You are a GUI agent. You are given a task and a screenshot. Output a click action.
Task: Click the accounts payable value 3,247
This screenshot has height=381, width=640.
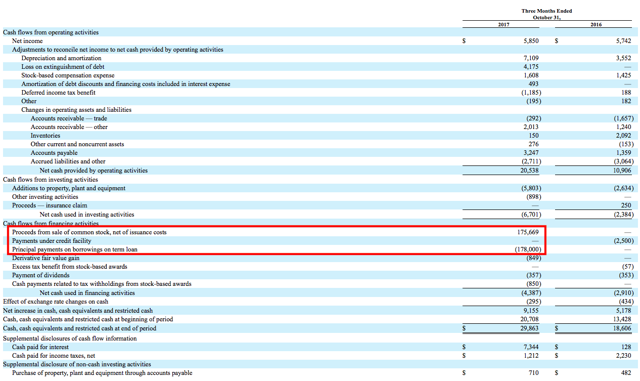(x=531, y=153)
